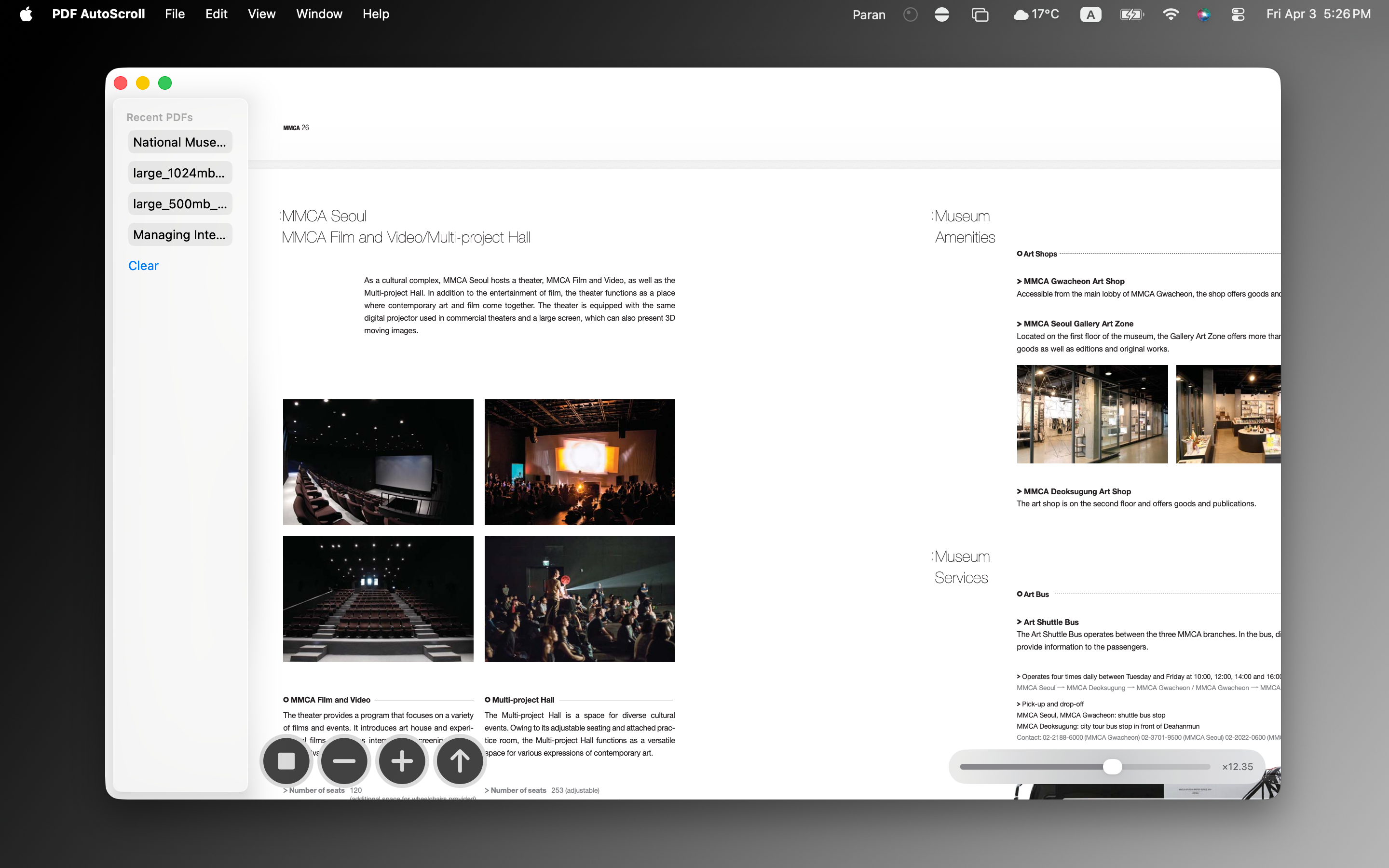Viewport: 1389px width, 868px height.
Task: Click the MMCA Film and Video section title
Action: coord(327,700)
